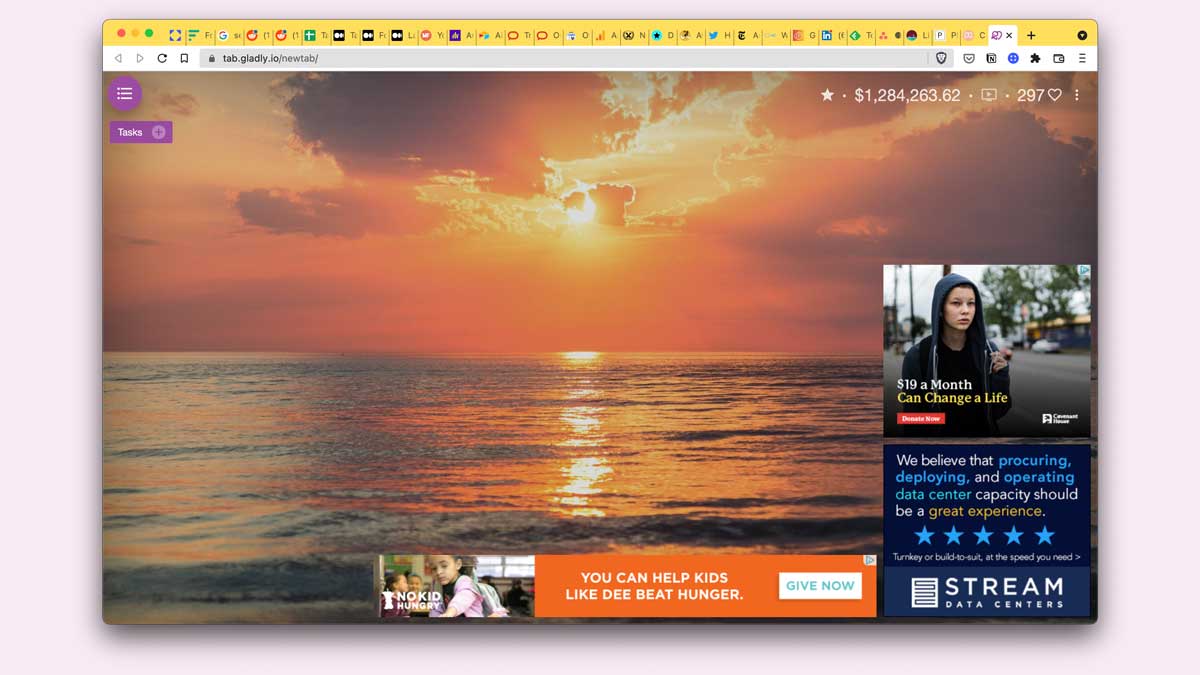
Task: Open Brave Shields lion icon
Action: [x=941, y=58]
